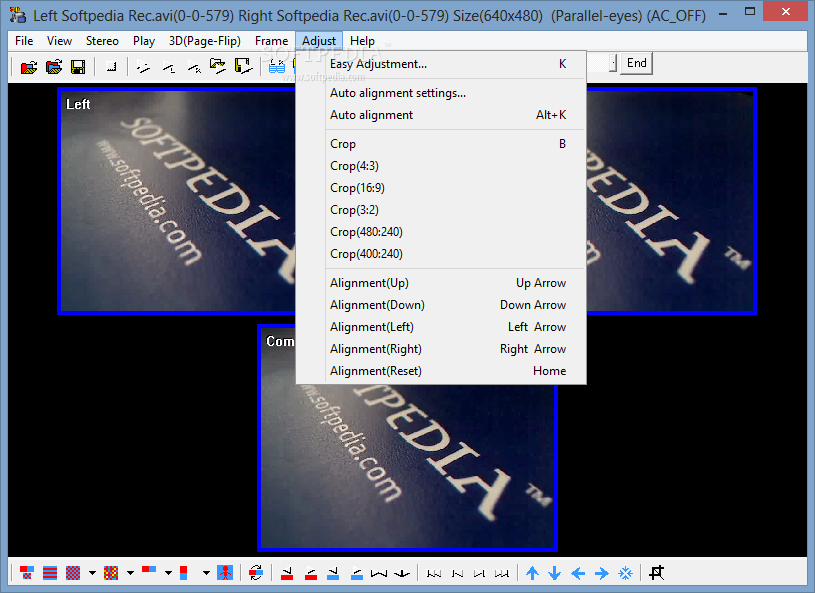Click the second red-base rotate icon
This screenshot has height=593, width=815.
point(310,573)
